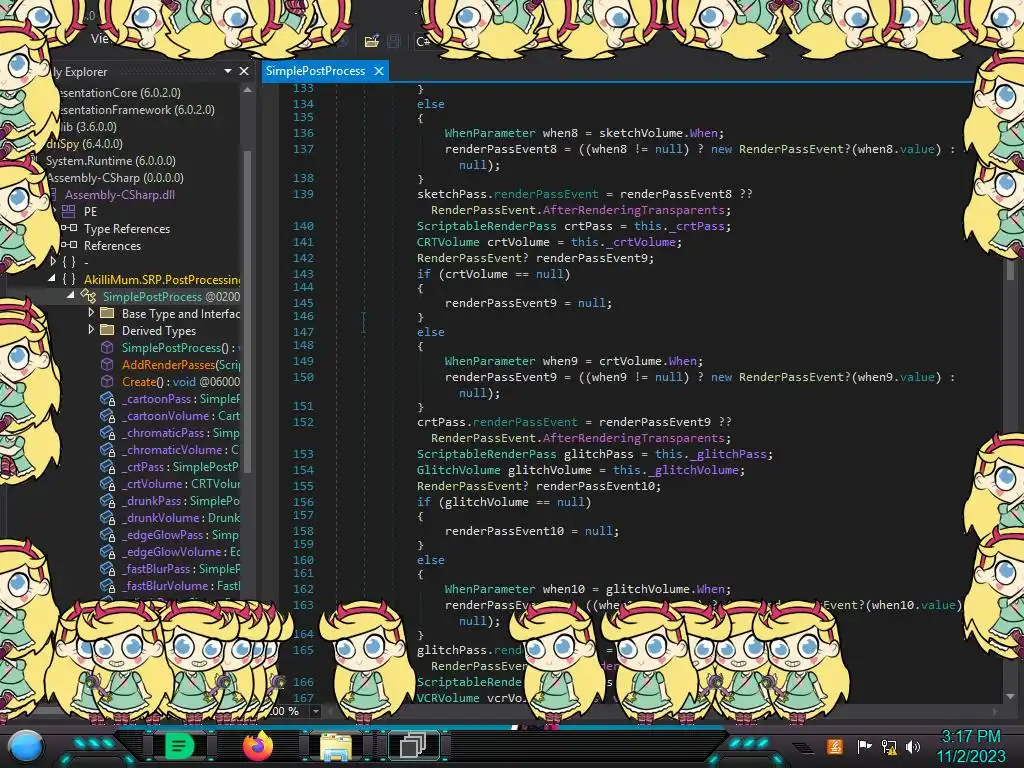1024x768 pixels.
Task: Click the AkilliMum.SRP.PostProcessing namespace braces icon
Action: (69, 279)
